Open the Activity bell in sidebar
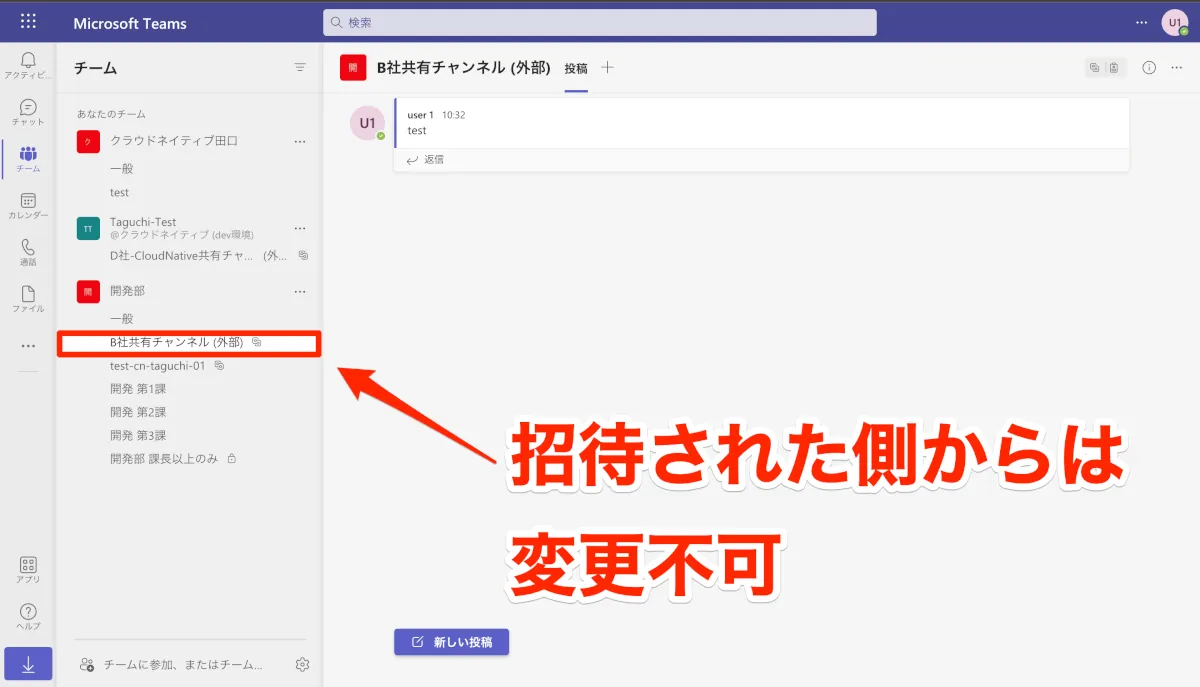Screen dimensions: 1200x687 [28, 65]
